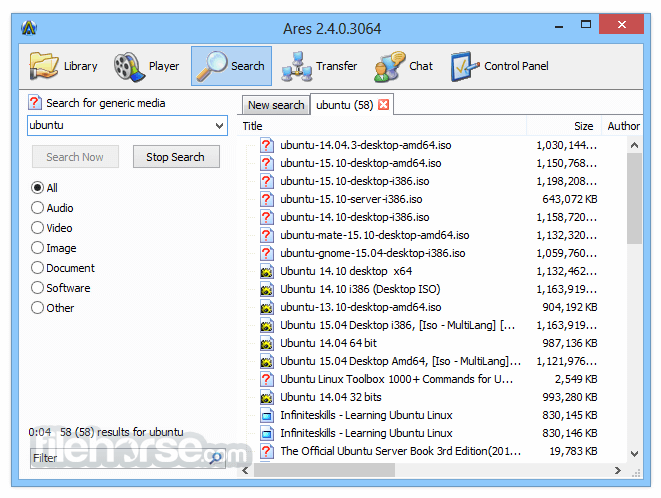Click the Ares logo icon in title bar
The height and width of the screenshot is (498, 661).
pyautogui.click(x=29, y=28)
